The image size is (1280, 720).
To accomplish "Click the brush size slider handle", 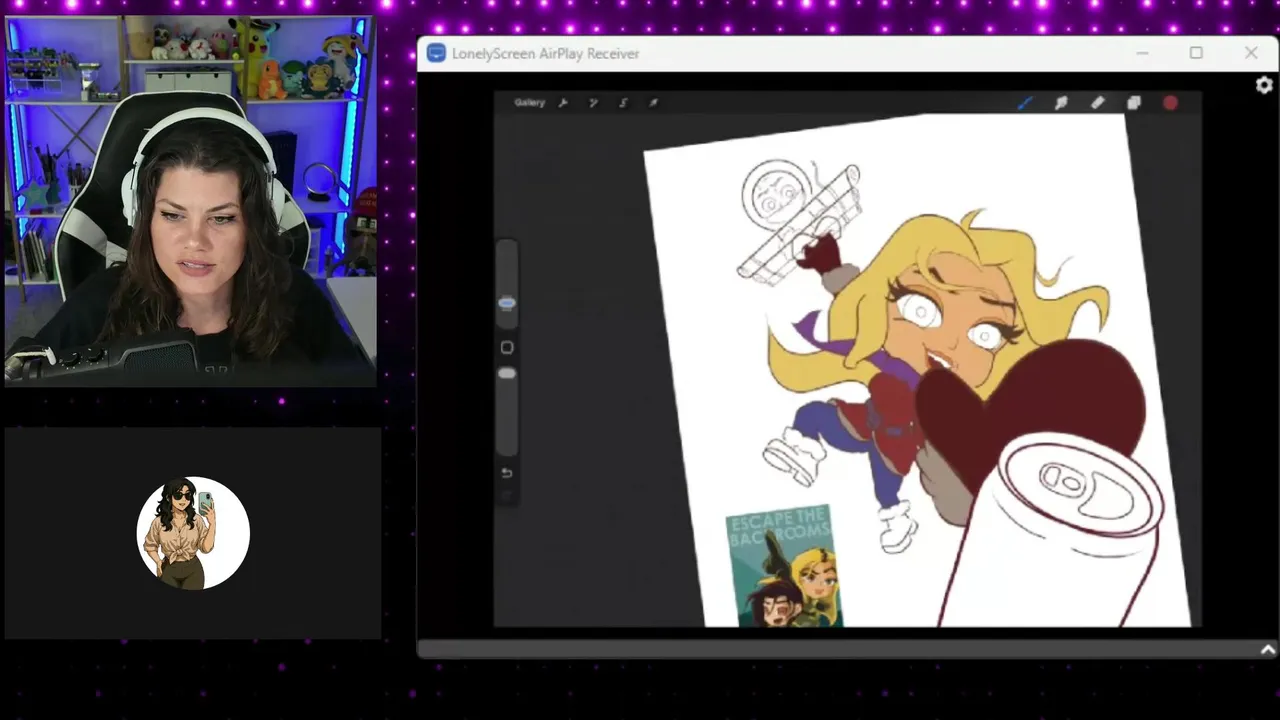I will click(x=507, y=303).
